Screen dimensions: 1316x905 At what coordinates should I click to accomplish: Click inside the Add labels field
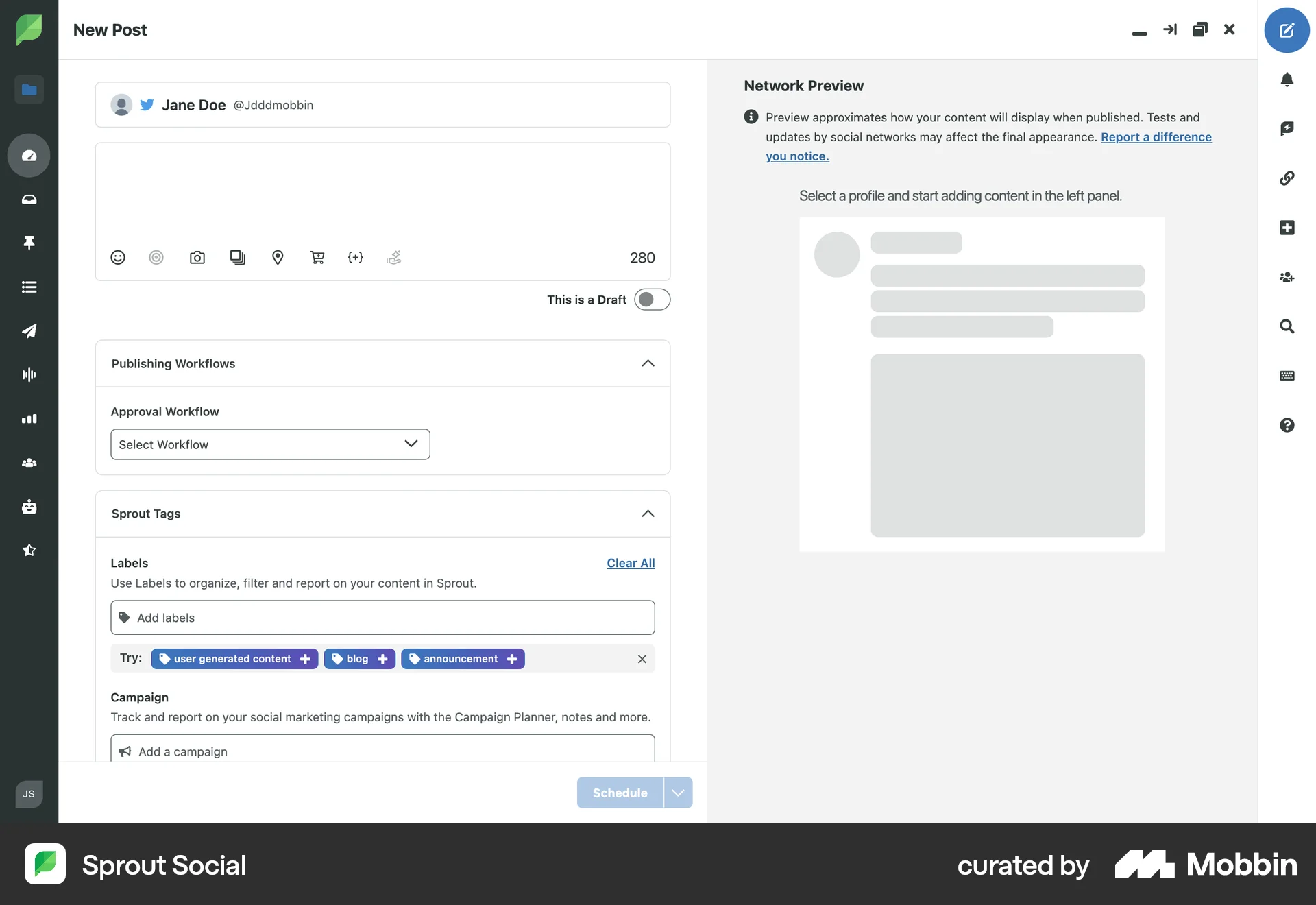tap(382, 617)
